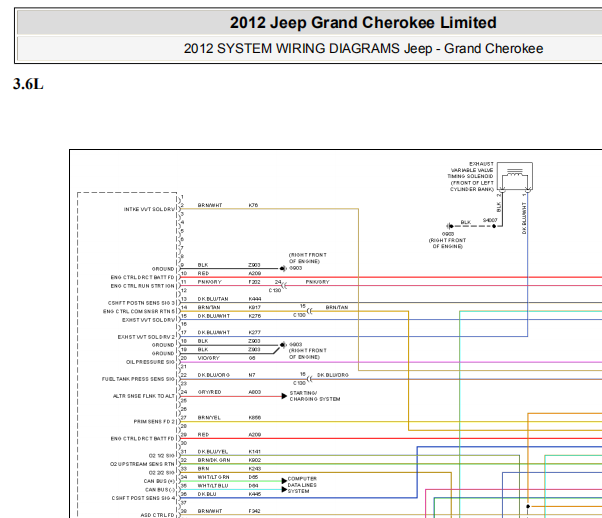
Task: Click circuit code 'K917'
Action: coord(255,307)
